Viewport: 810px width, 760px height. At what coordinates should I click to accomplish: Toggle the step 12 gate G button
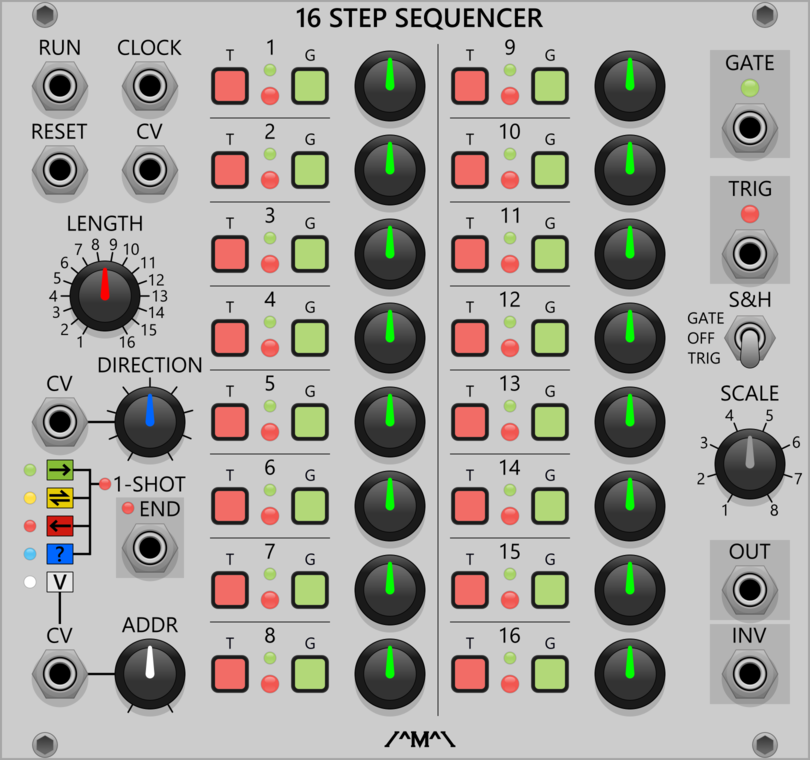tap(550, 338)
